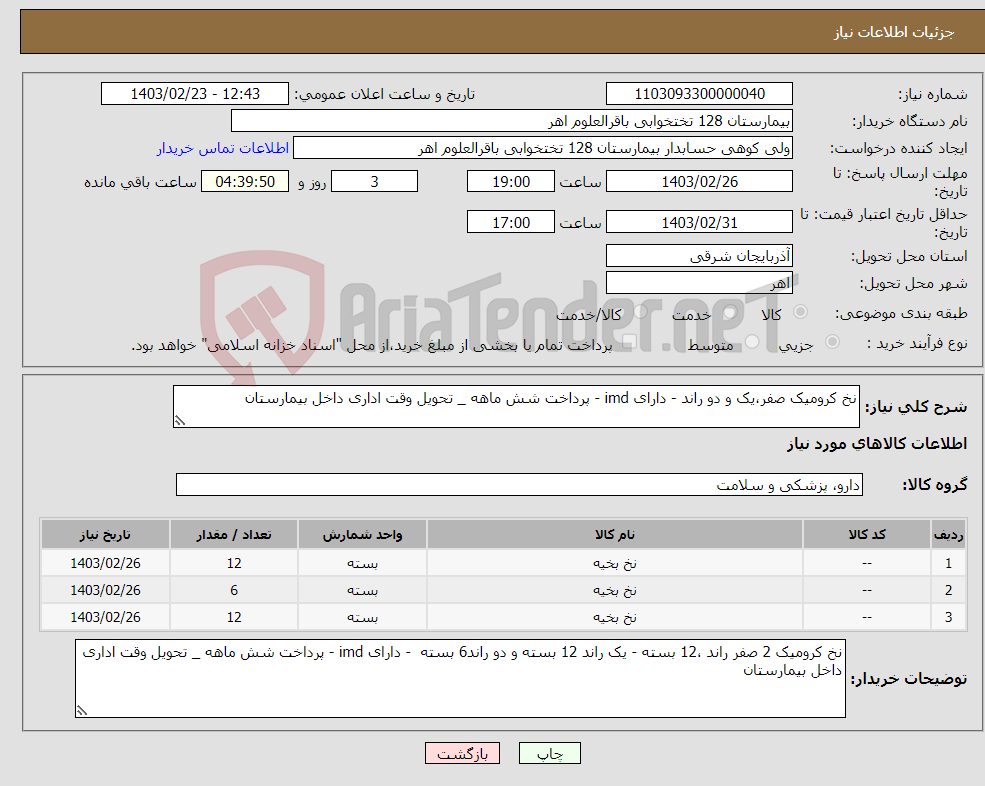
Task: Click the واحد شمارش column header
Action: 362,535
